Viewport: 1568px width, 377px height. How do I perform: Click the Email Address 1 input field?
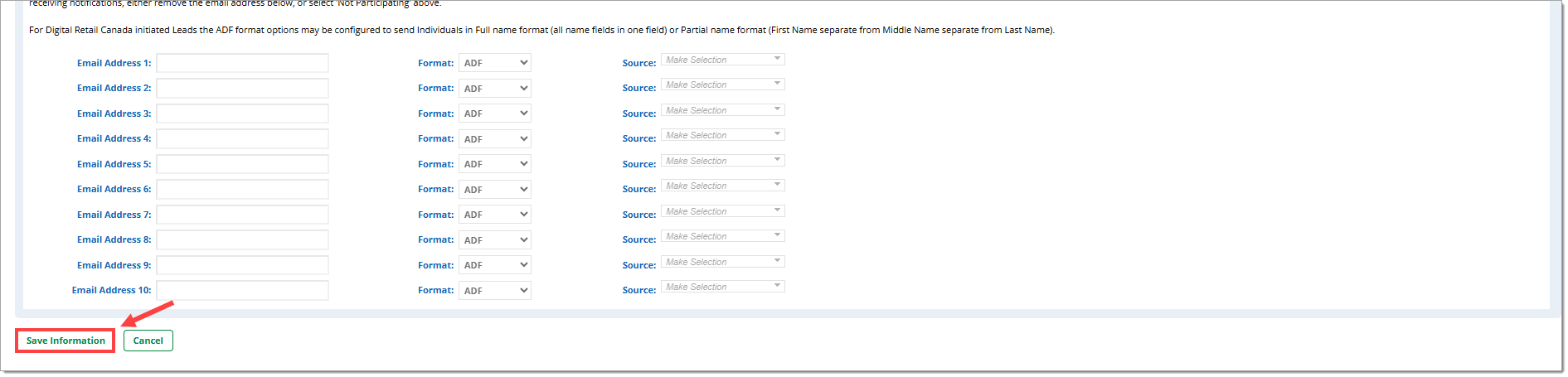[242, 63]
